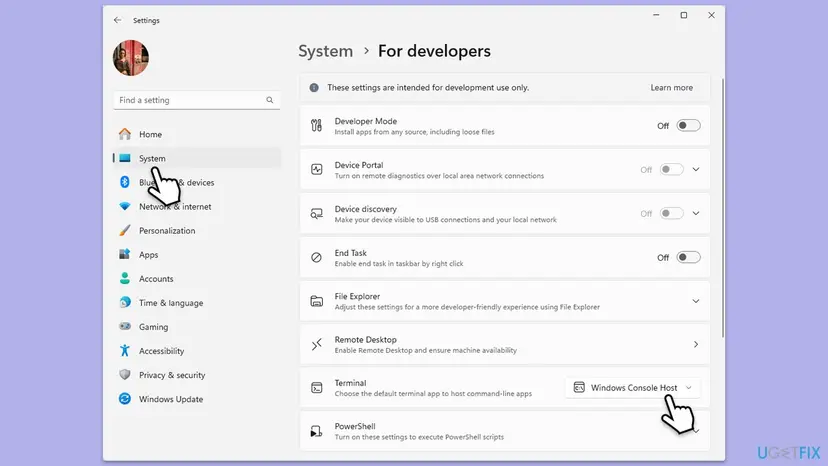This screenshot has height=466, width=828.
Task: Click the Apps icon in sidebar
Action: click(125, 254)
